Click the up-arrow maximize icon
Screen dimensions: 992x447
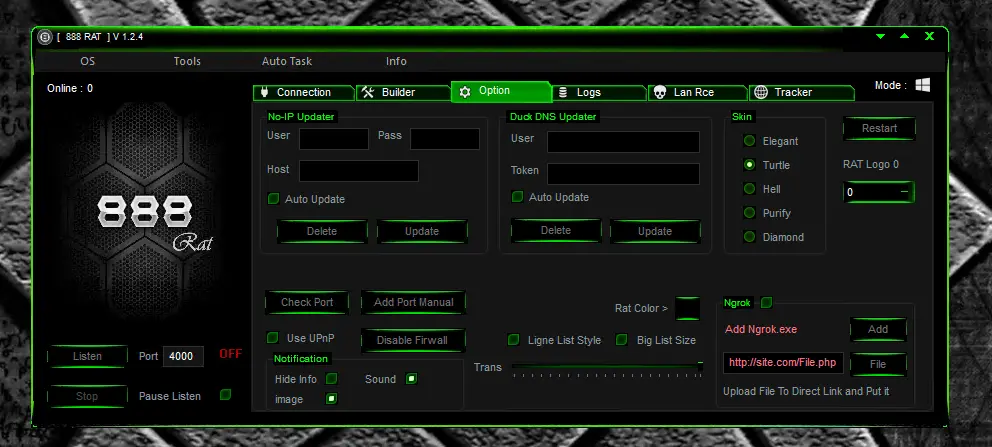tap(905, 36)
